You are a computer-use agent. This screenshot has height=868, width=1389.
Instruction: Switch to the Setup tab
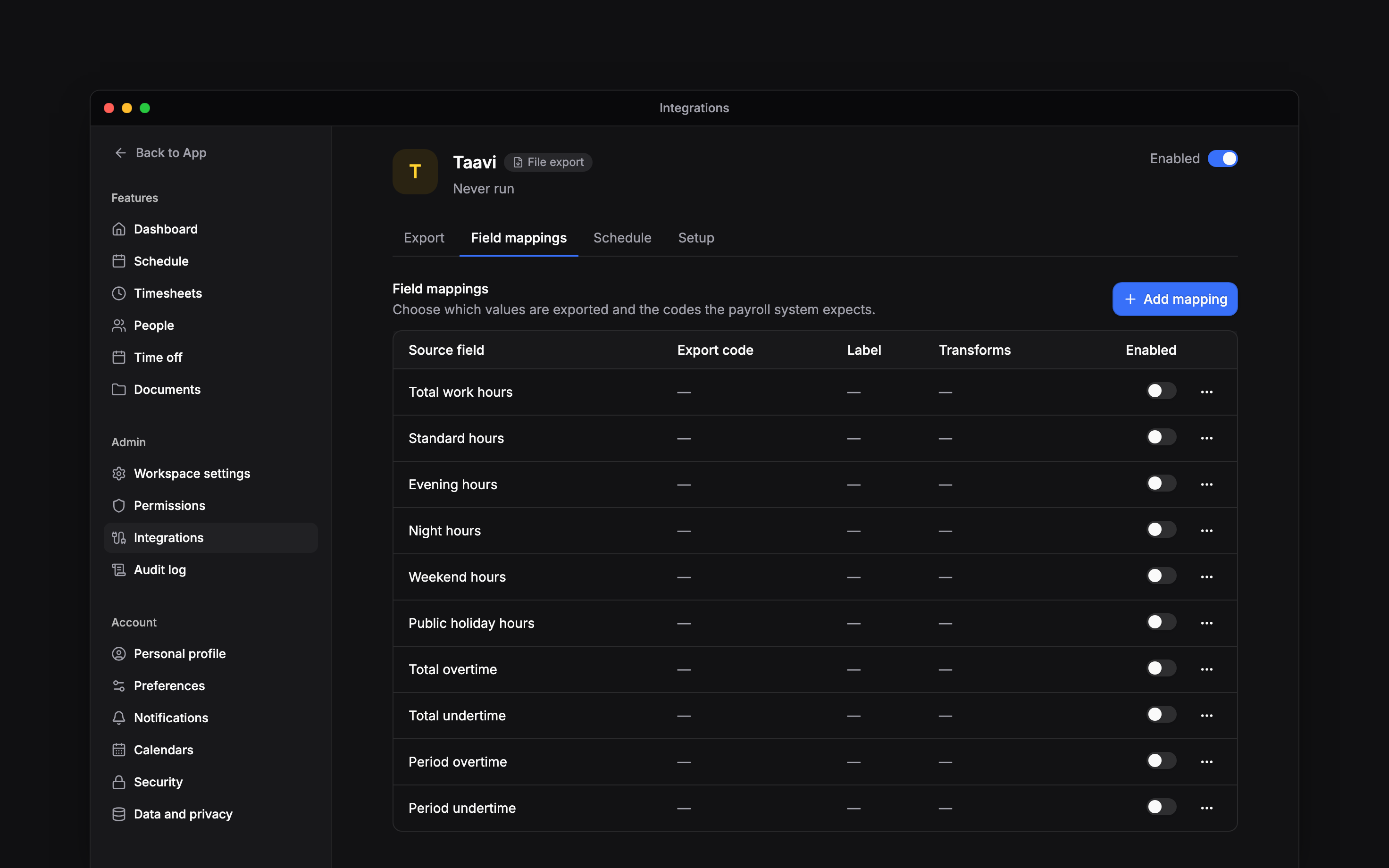point(696,238)
